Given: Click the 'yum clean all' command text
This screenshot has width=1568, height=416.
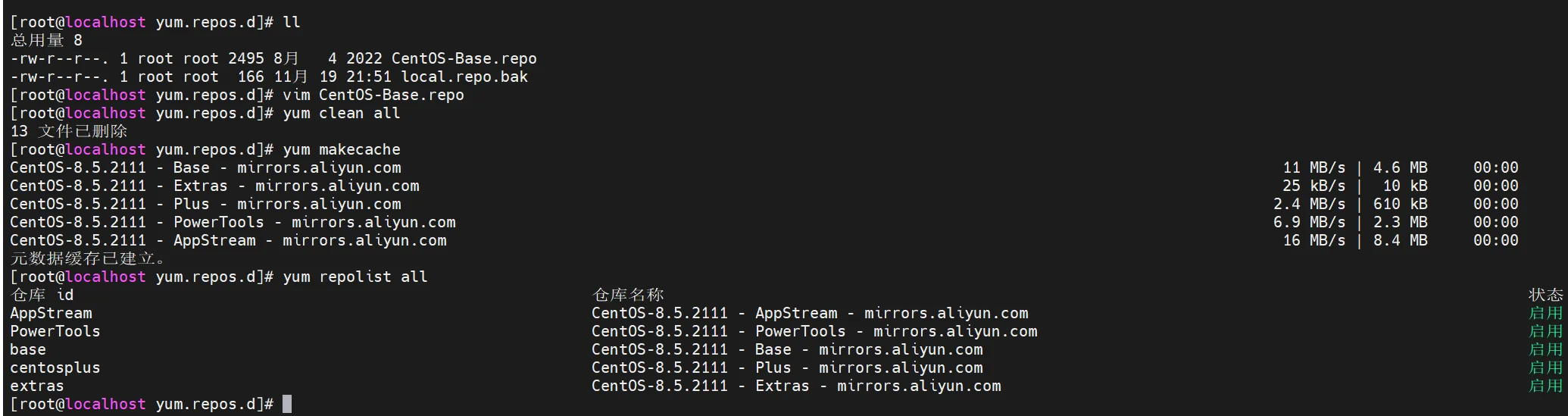Looking at the screenshot, I should tap(341, 113).
